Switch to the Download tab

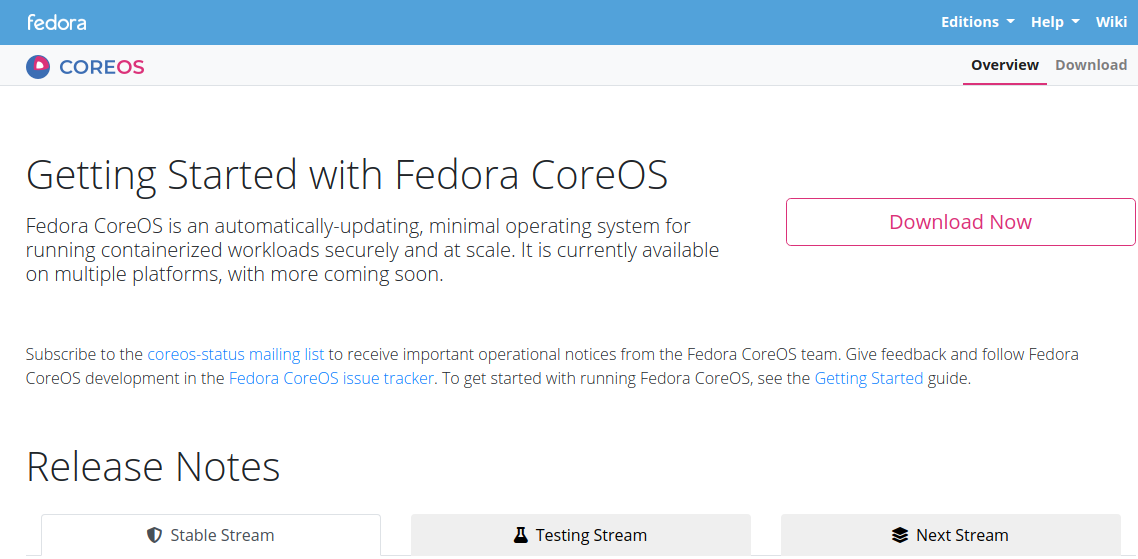point(1091,65)
